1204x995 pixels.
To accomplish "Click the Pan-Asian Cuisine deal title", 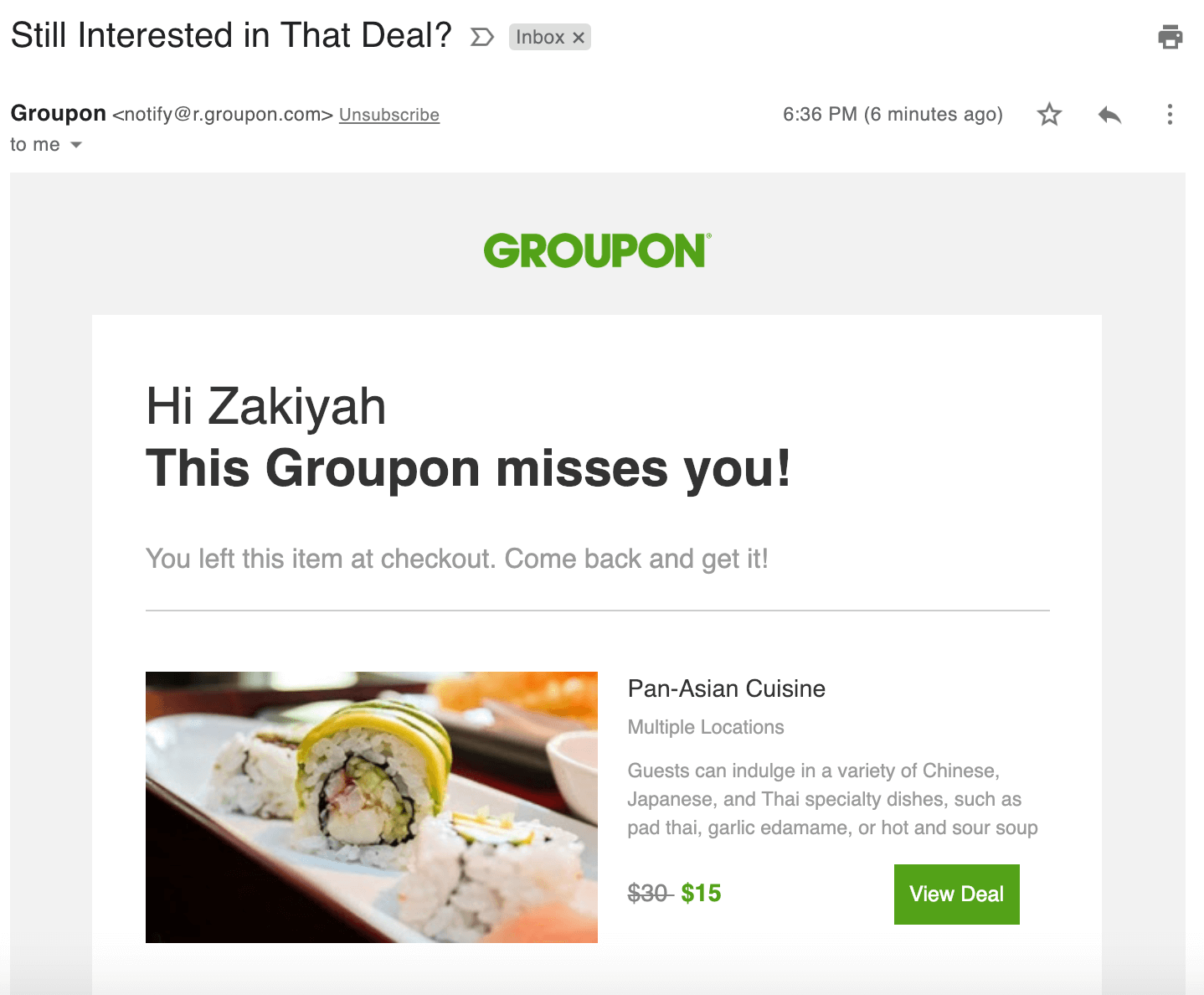I will click(x=727, y=688).
